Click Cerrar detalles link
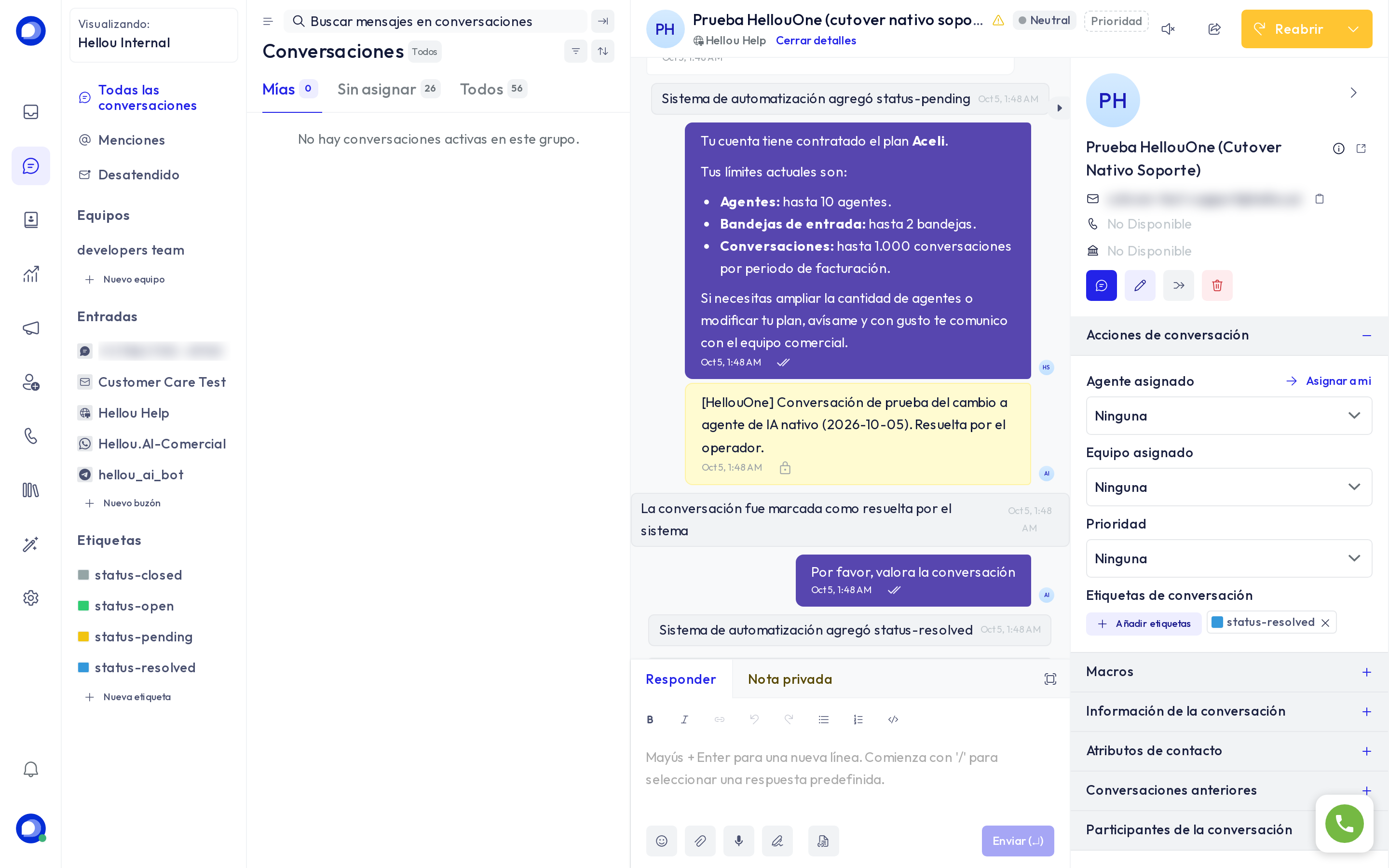 click(x=816, y=41)
